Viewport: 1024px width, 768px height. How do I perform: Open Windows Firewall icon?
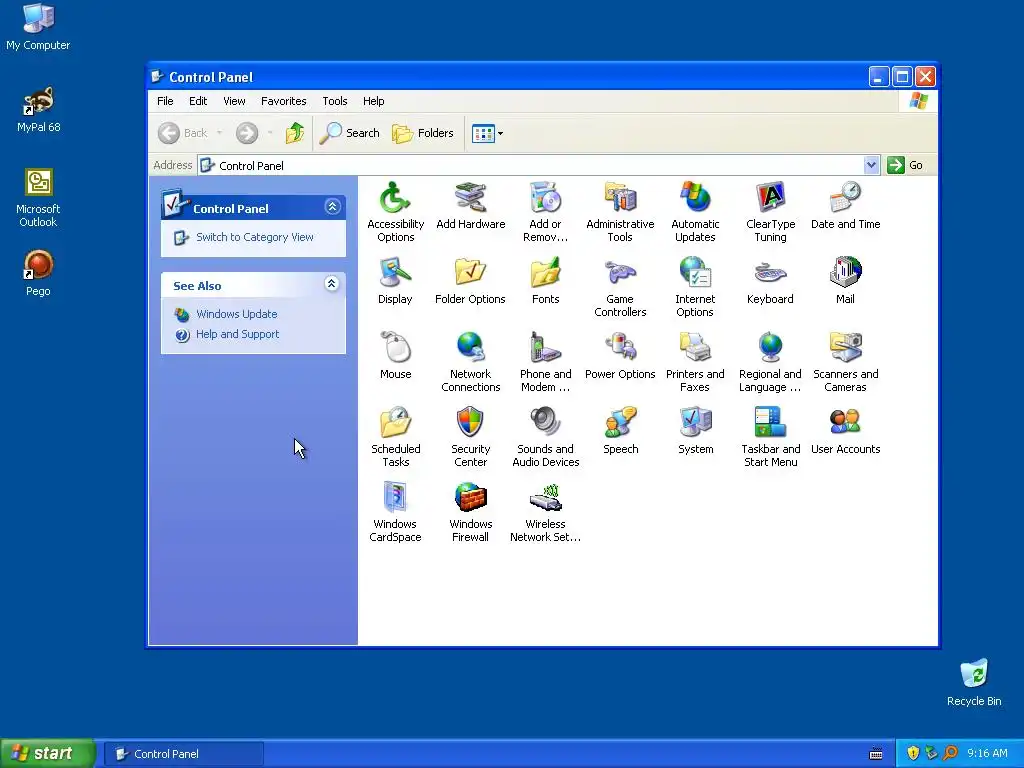(x=470, y=498)
